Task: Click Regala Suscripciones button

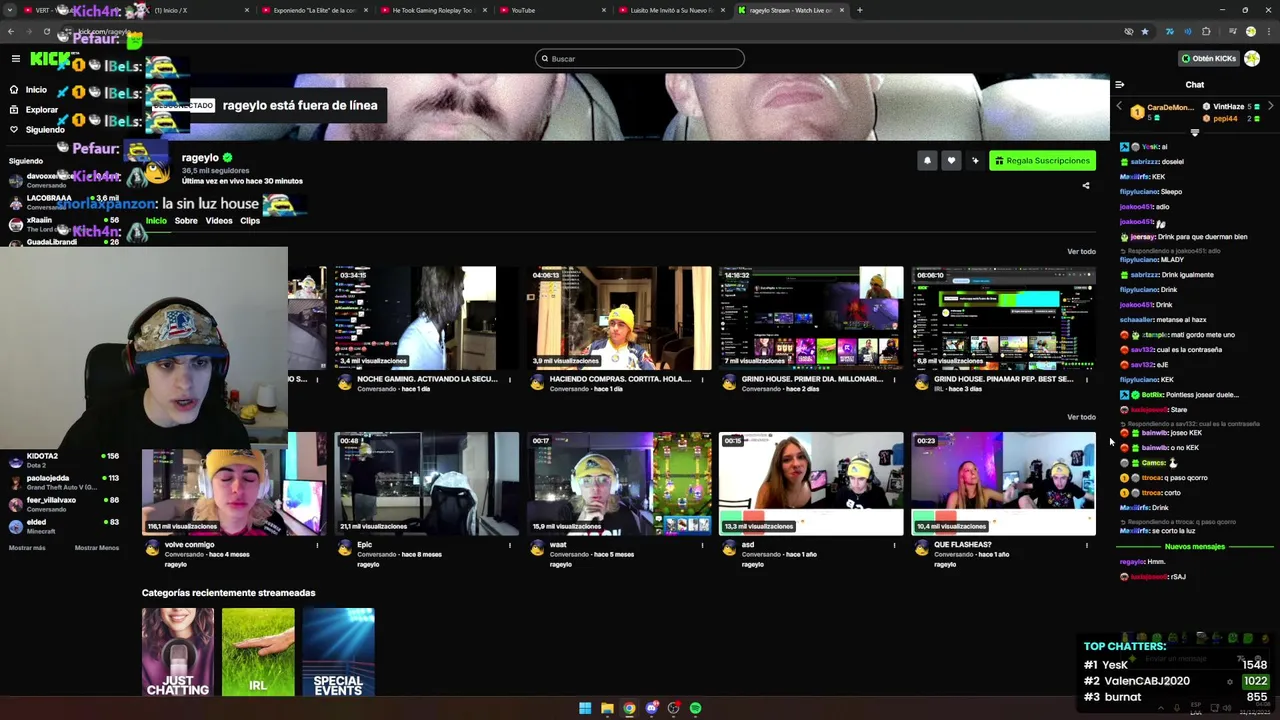Action: tap(1042, 160)
